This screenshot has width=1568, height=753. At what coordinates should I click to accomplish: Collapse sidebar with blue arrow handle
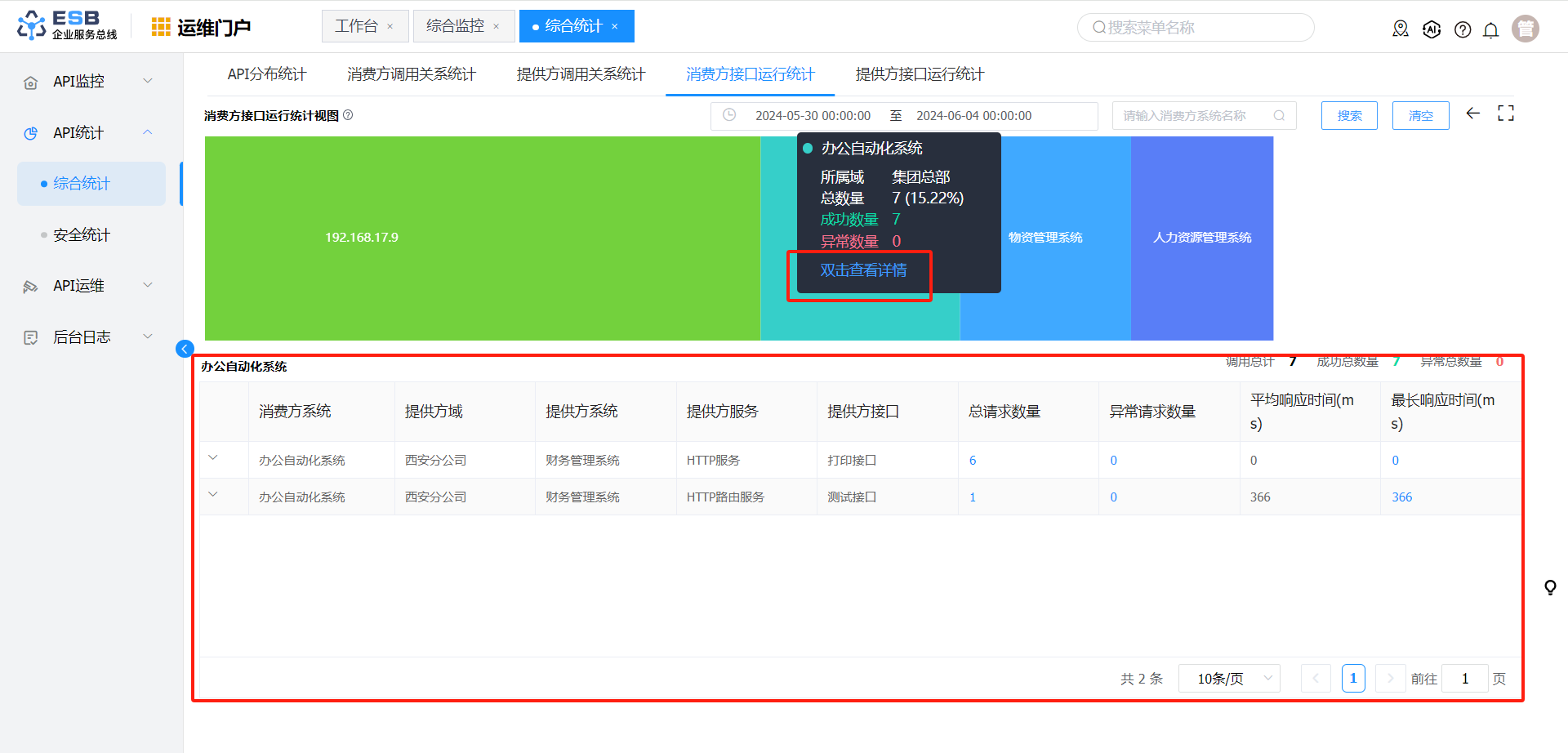(185, 349)
